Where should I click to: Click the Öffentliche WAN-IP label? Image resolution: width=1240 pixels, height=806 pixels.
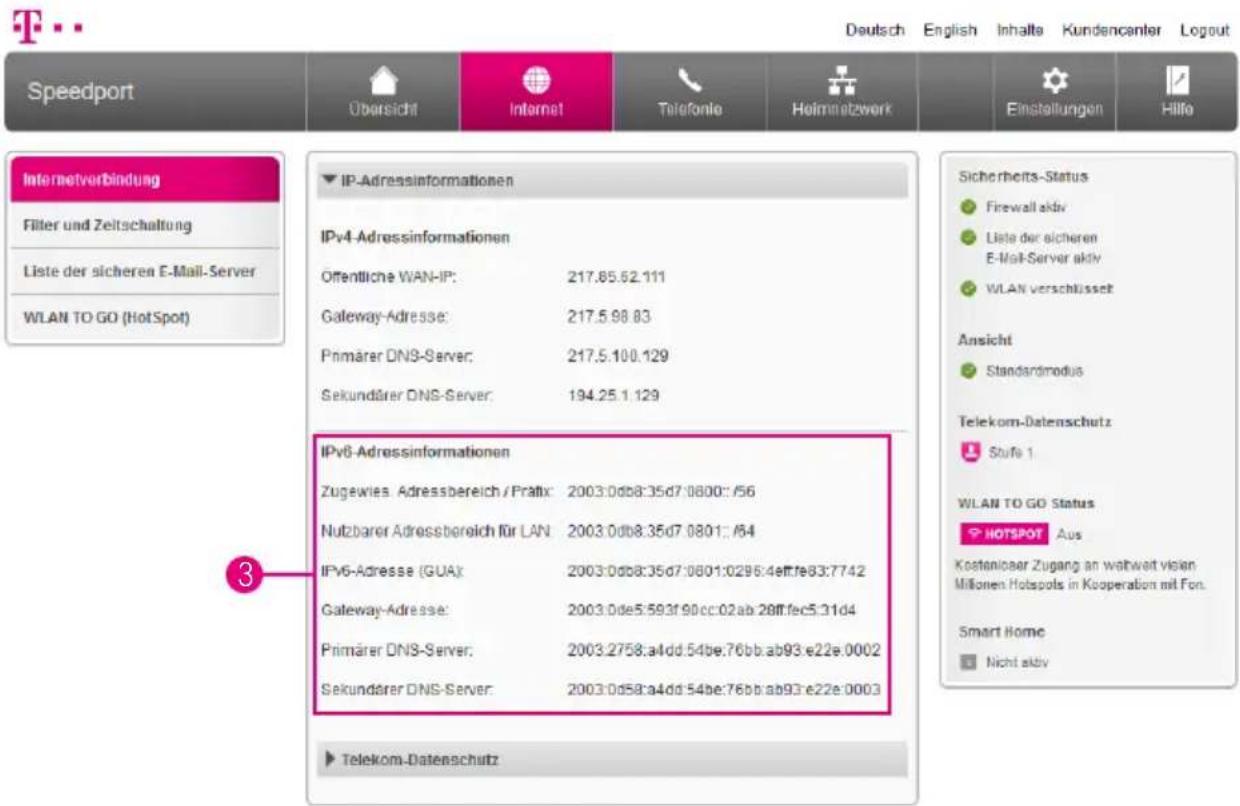click(386, 277)
